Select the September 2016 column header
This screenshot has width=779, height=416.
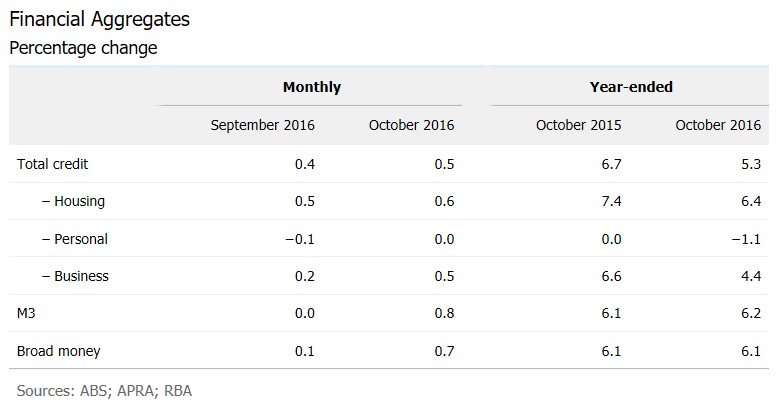tap(262, 125)
